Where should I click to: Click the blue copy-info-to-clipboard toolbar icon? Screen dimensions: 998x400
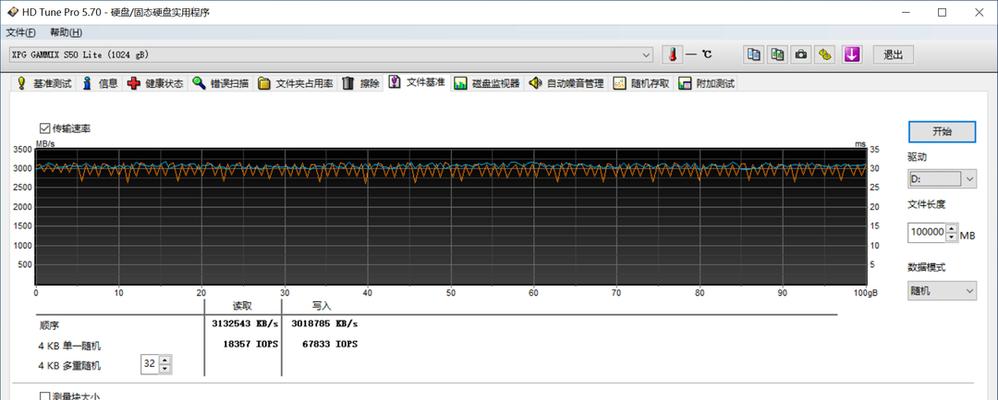(x=754, y=55)
